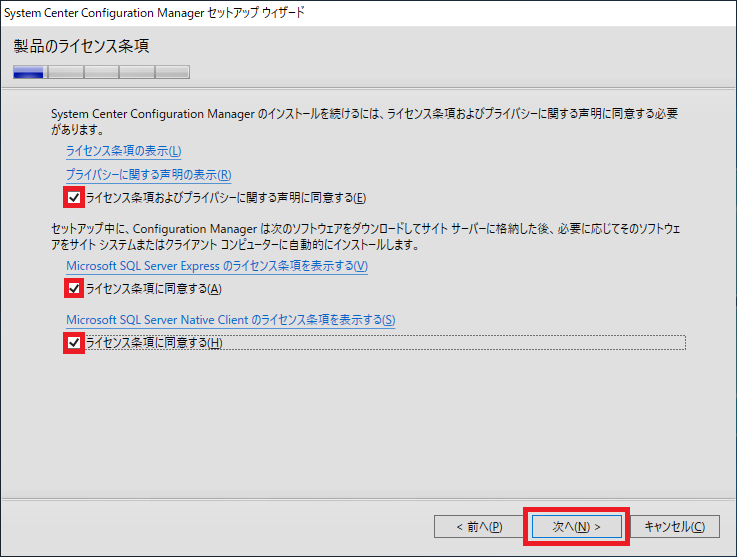The image size is (737, 557).
Task: Click the wizard progress bar
Action: tap(102, 72)
